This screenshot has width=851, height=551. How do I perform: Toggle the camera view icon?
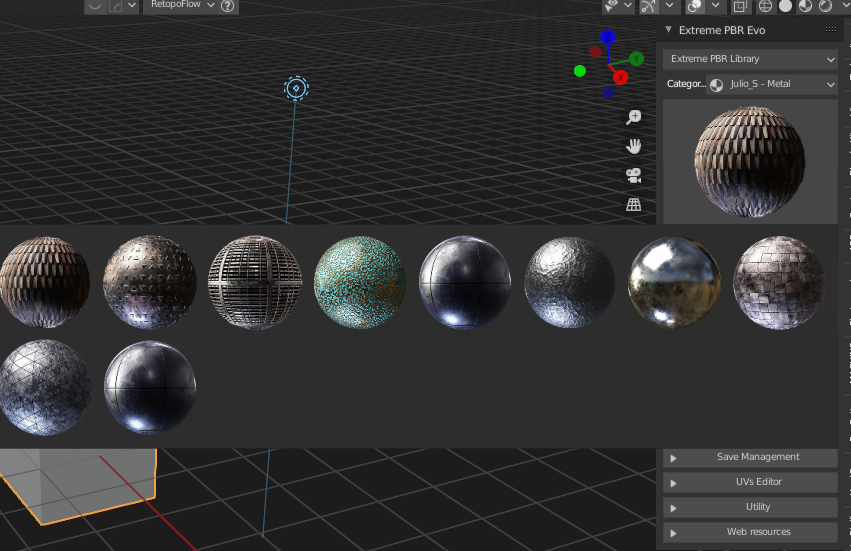tap(633, 175)
